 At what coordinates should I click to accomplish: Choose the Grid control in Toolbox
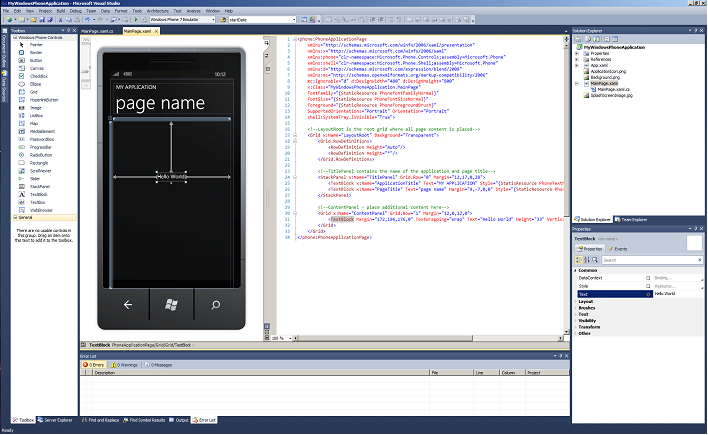point(32,92)
